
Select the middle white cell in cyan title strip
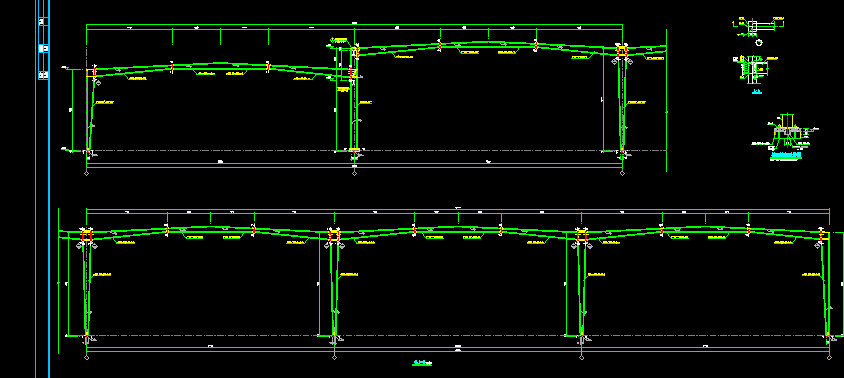point(44,48)
